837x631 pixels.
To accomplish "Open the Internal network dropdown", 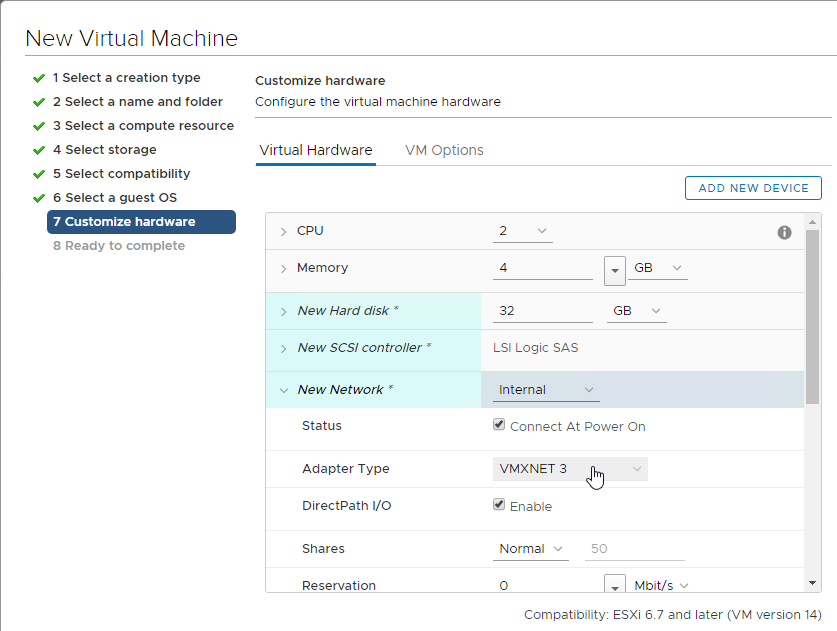I will click(x=546, y=390).
